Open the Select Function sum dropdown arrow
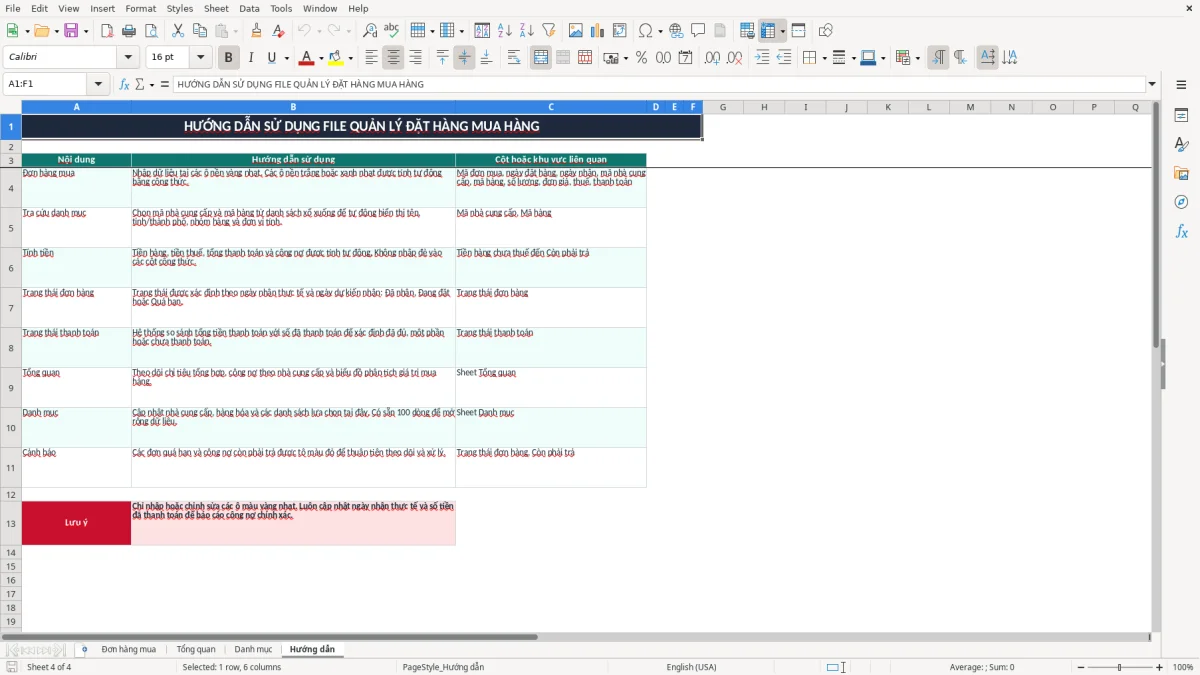 [x=152, y=84]
